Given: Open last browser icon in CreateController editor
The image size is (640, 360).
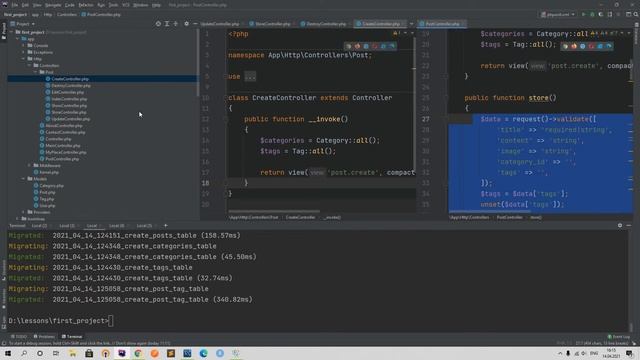Looking at the screenshot, I should point(392,46).
